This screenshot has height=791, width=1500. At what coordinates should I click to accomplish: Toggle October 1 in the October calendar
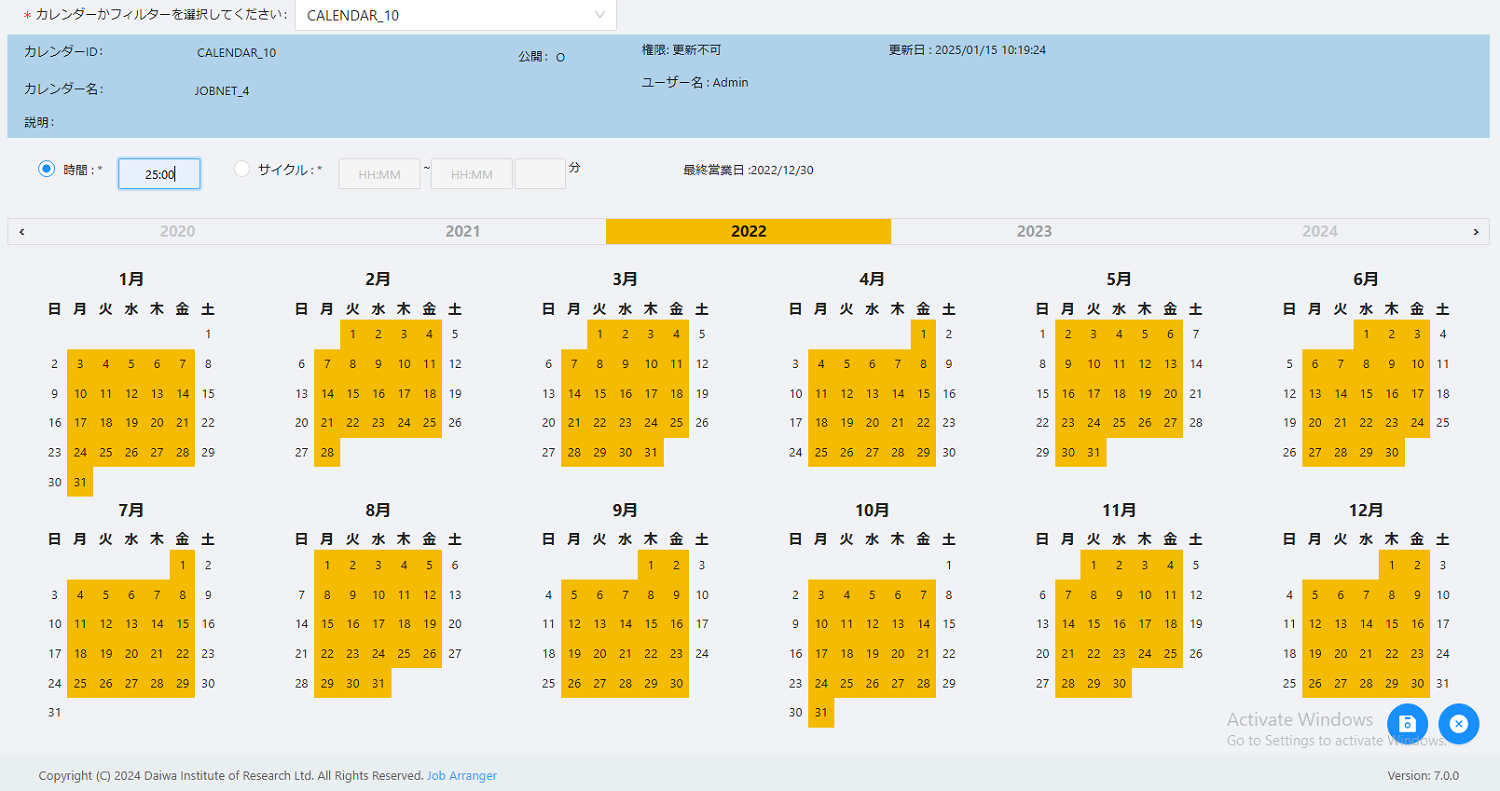(x=948, y=565)
